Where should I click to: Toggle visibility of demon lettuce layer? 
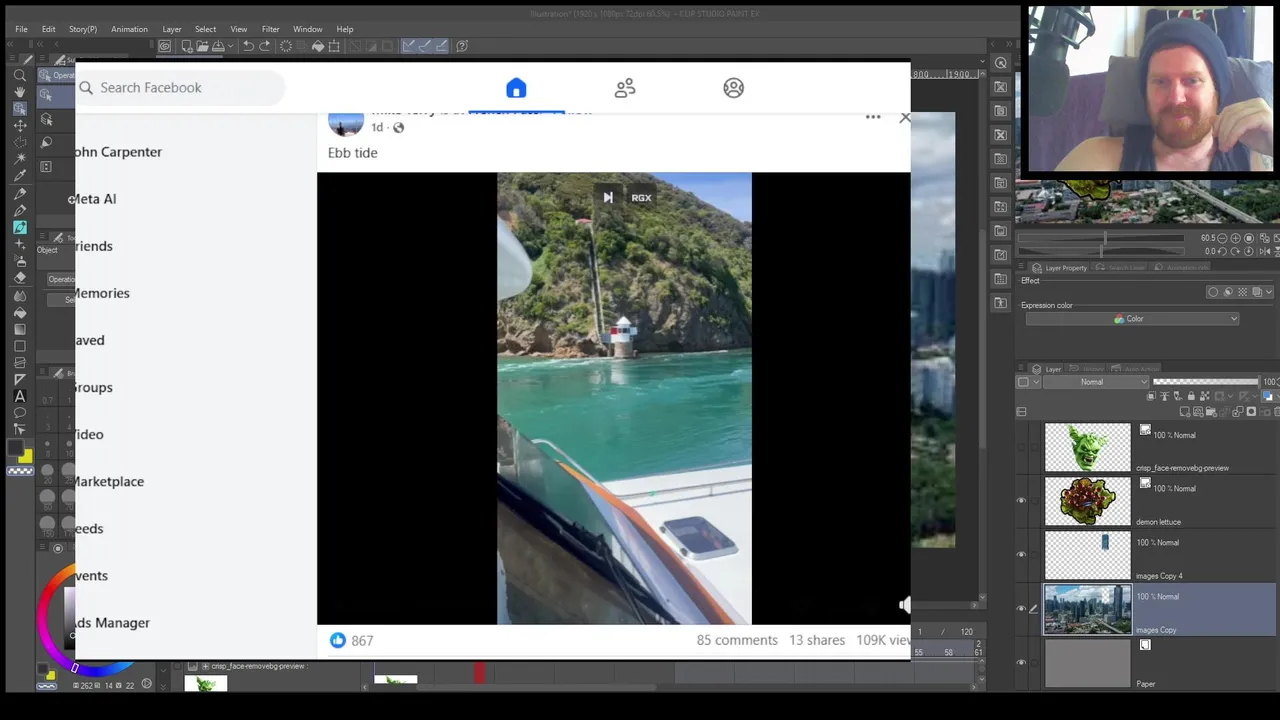[1021, 501]
